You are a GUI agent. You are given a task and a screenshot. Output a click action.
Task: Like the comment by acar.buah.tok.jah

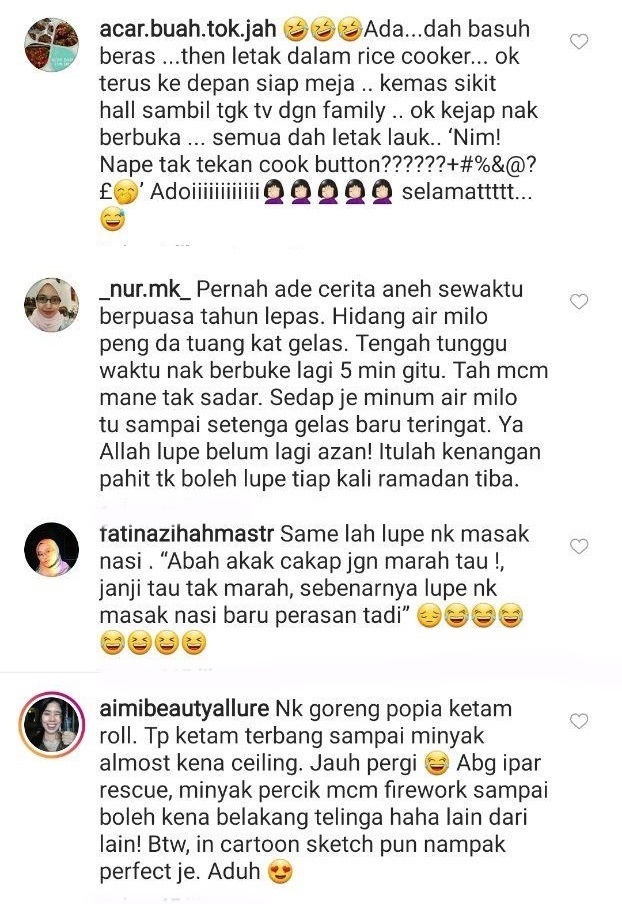(579, 42)
